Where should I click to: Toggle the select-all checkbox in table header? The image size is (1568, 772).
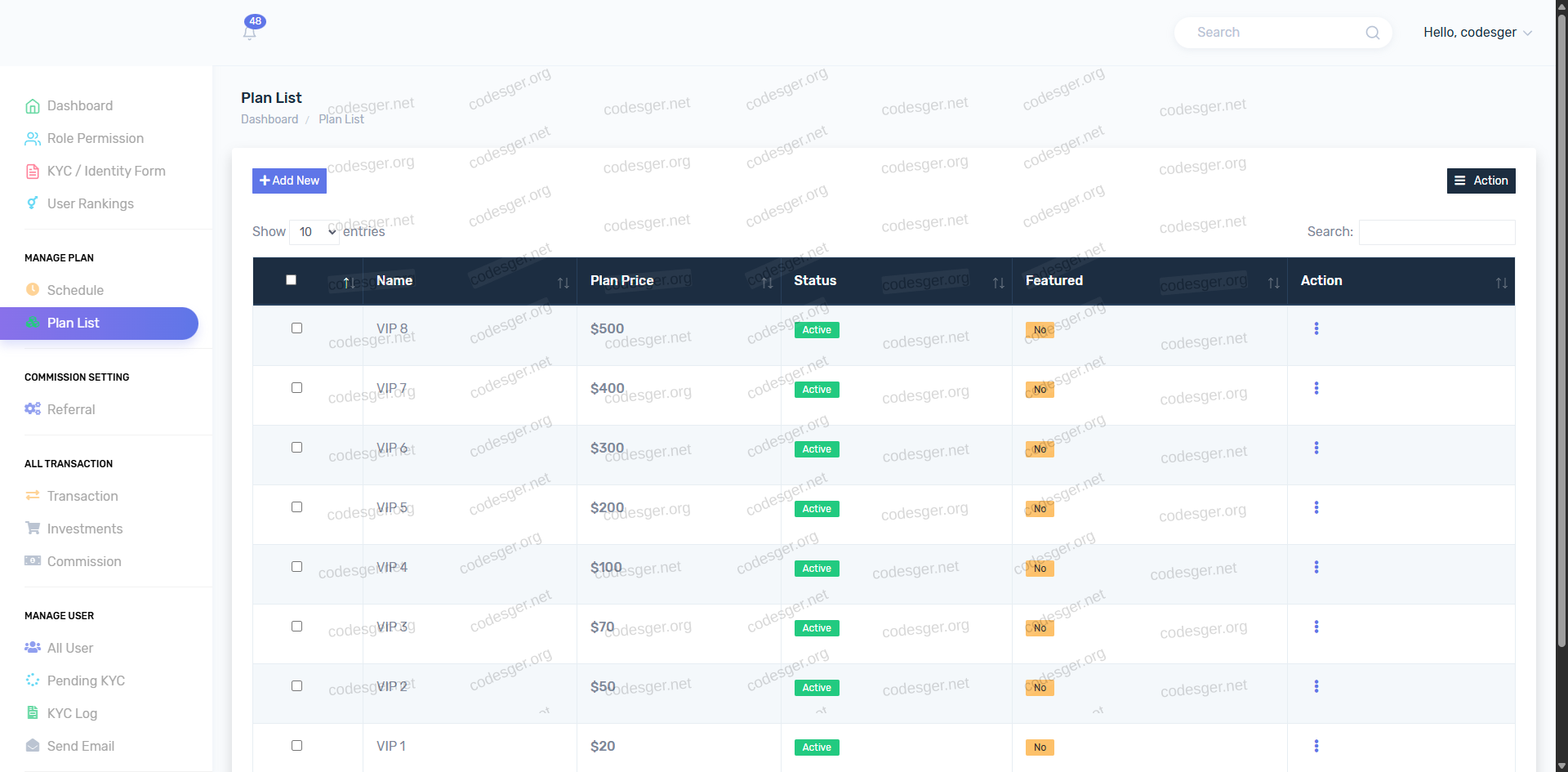pyautogui.click(x=292, y=280)
